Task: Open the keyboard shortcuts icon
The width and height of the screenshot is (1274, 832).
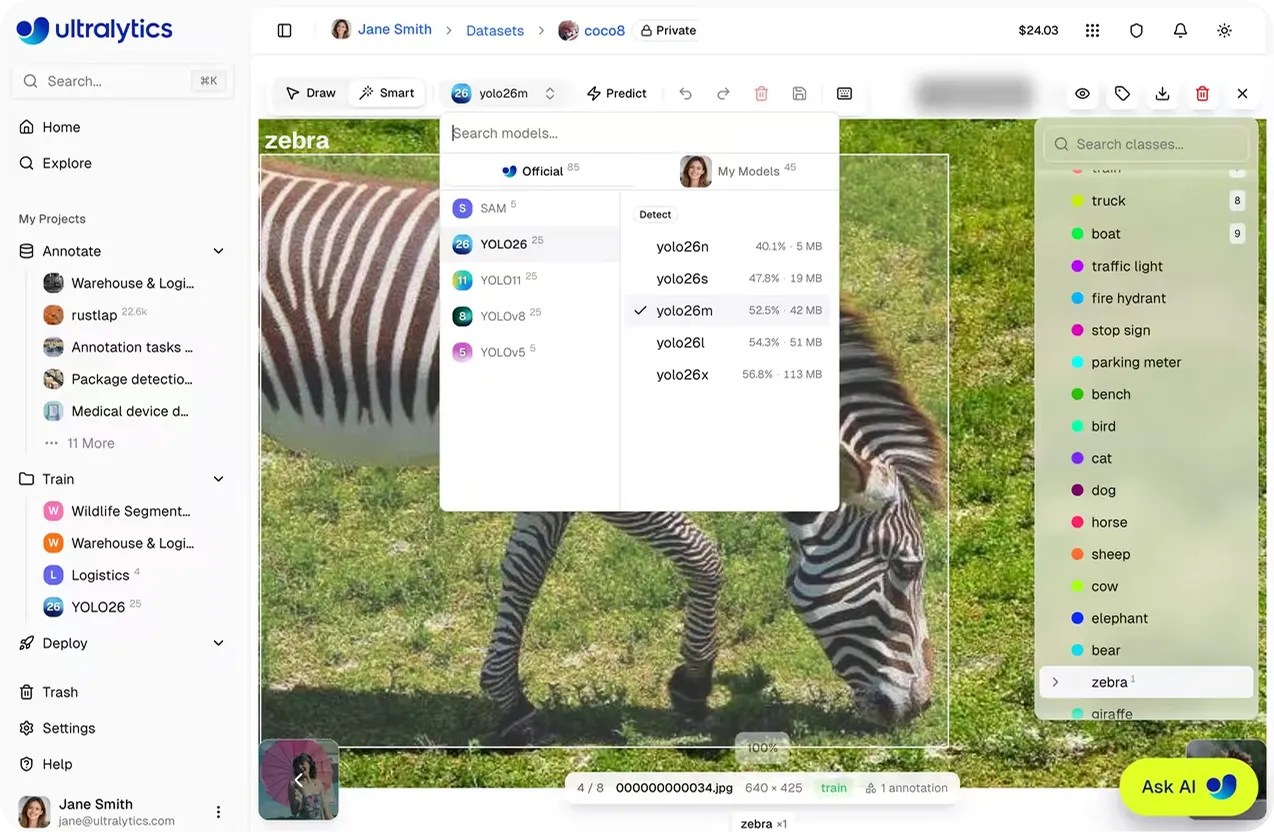Action: (x=844, y=93)
